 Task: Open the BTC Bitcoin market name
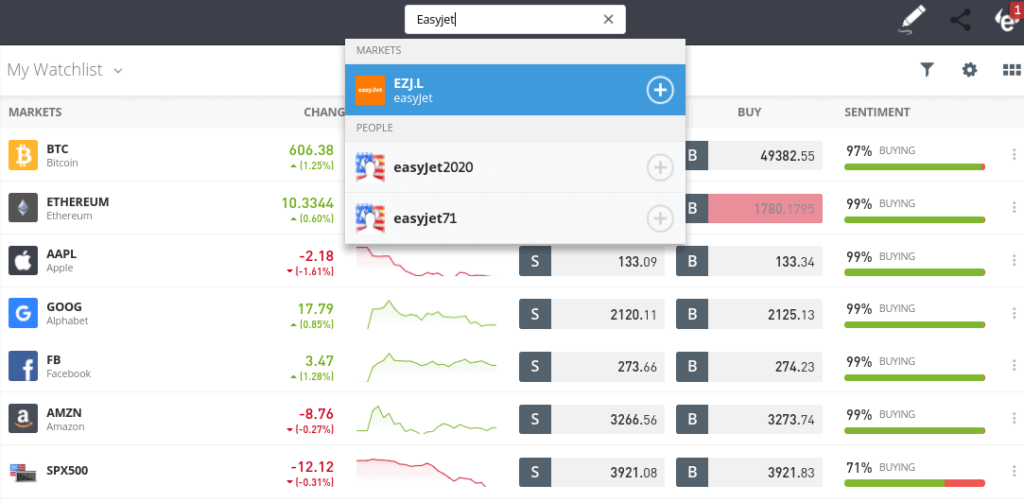tap(62, 155)
